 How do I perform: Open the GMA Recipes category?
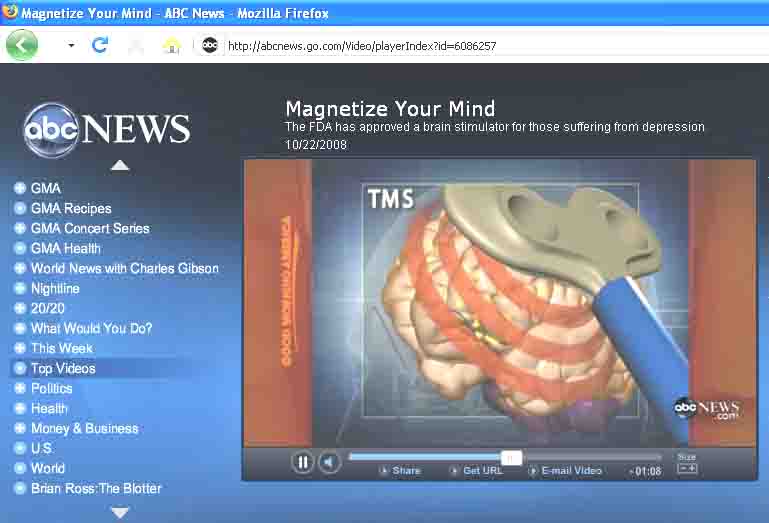pyautogui.click(x=71, y=209)
